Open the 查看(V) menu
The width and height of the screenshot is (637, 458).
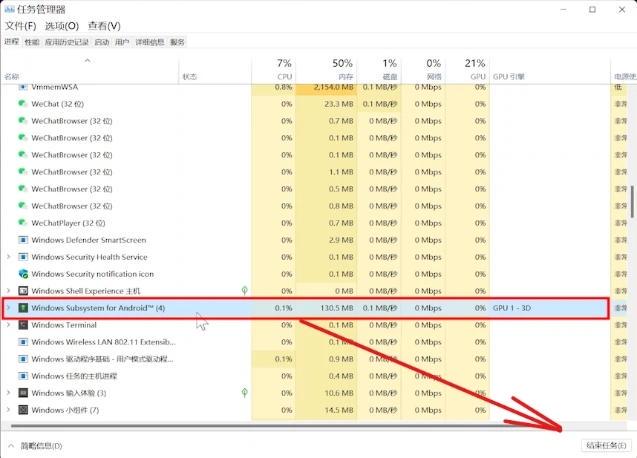[104, 26]
